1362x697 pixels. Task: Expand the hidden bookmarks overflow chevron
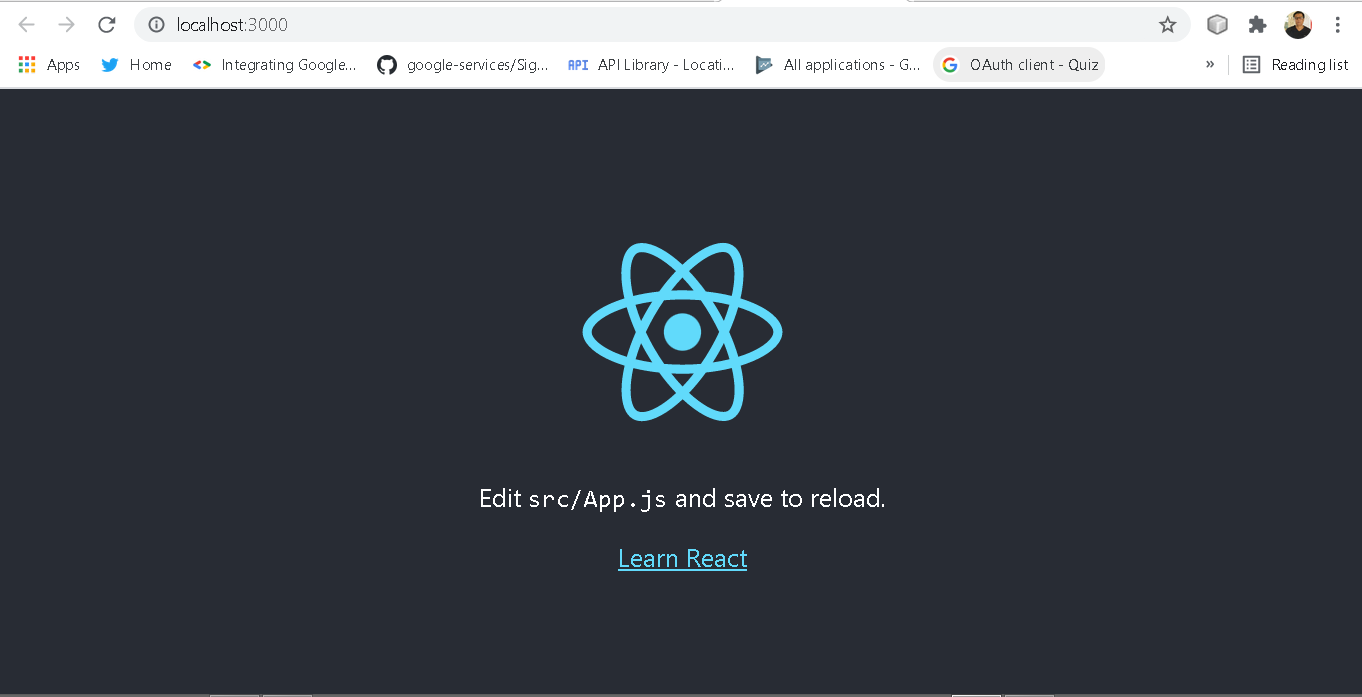pos(1210,64)
